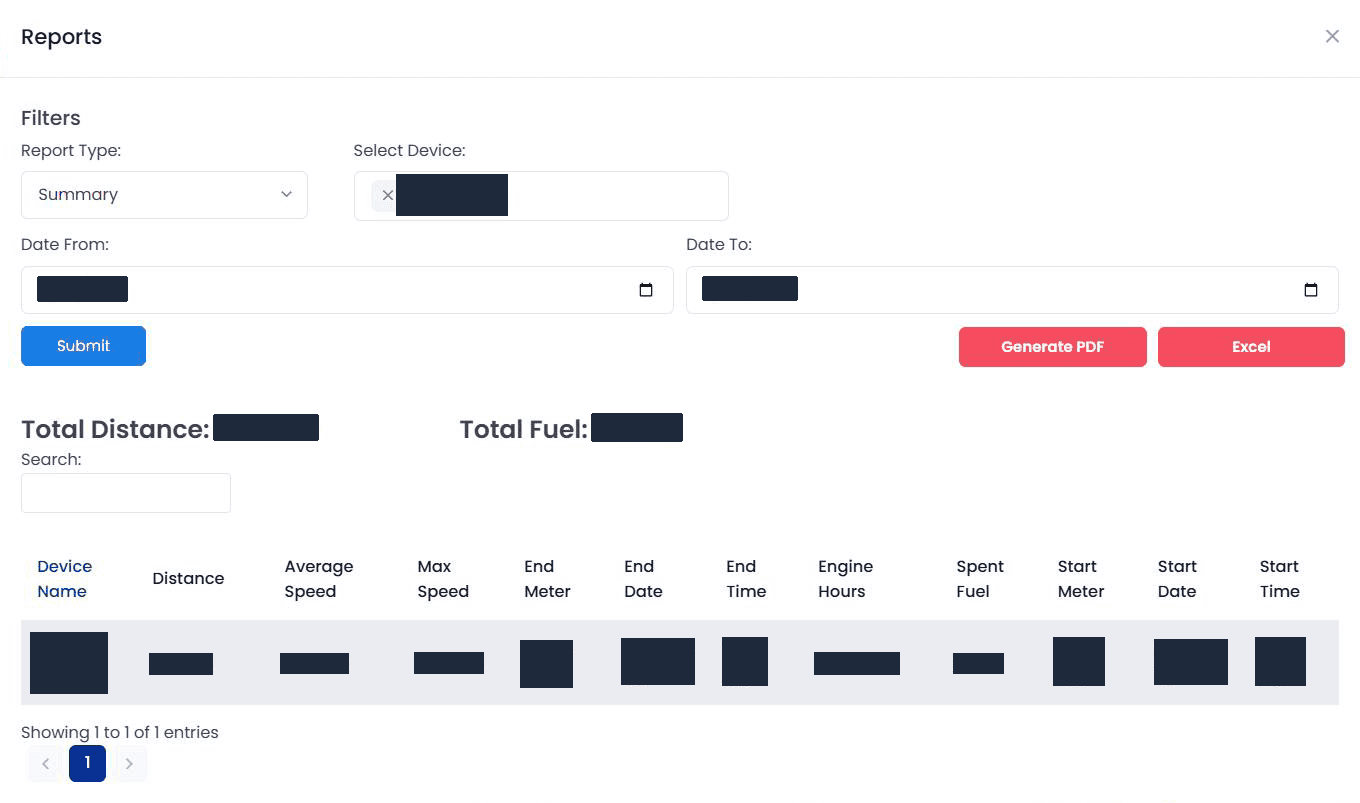The width and height of the screenshot is (1360, 803).
Task: Click the Reports dialog title
Action: [x=61, y=37]
